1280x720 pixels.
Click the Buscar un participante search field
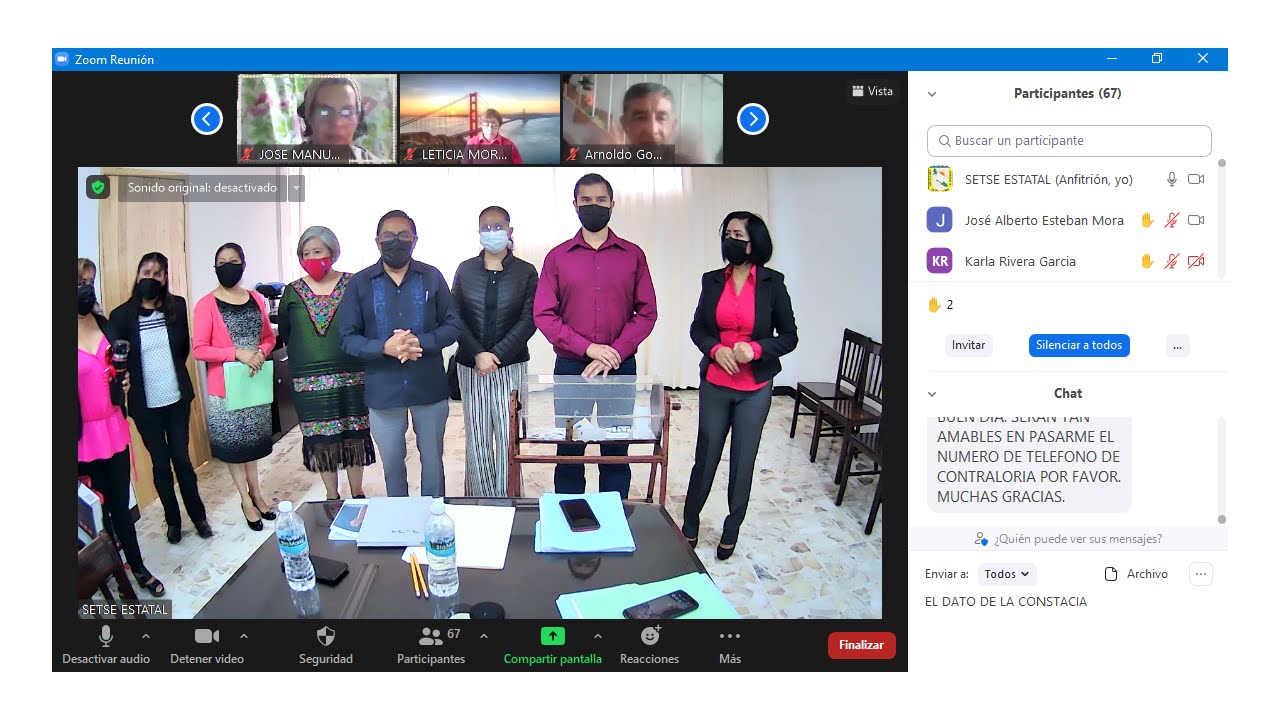[1069, 141]
